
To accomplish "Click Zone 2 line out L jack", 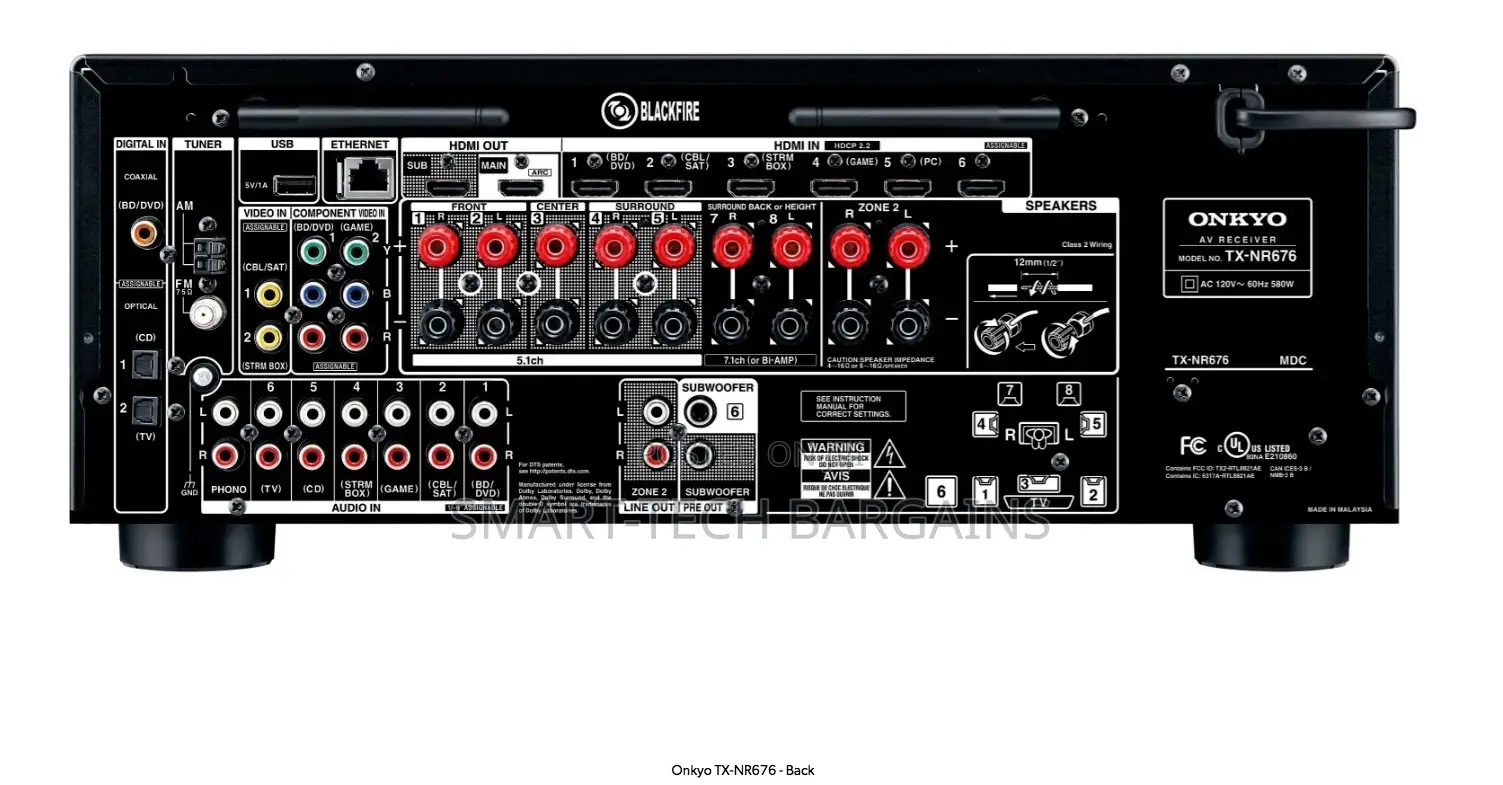I will tap(657, 411).
